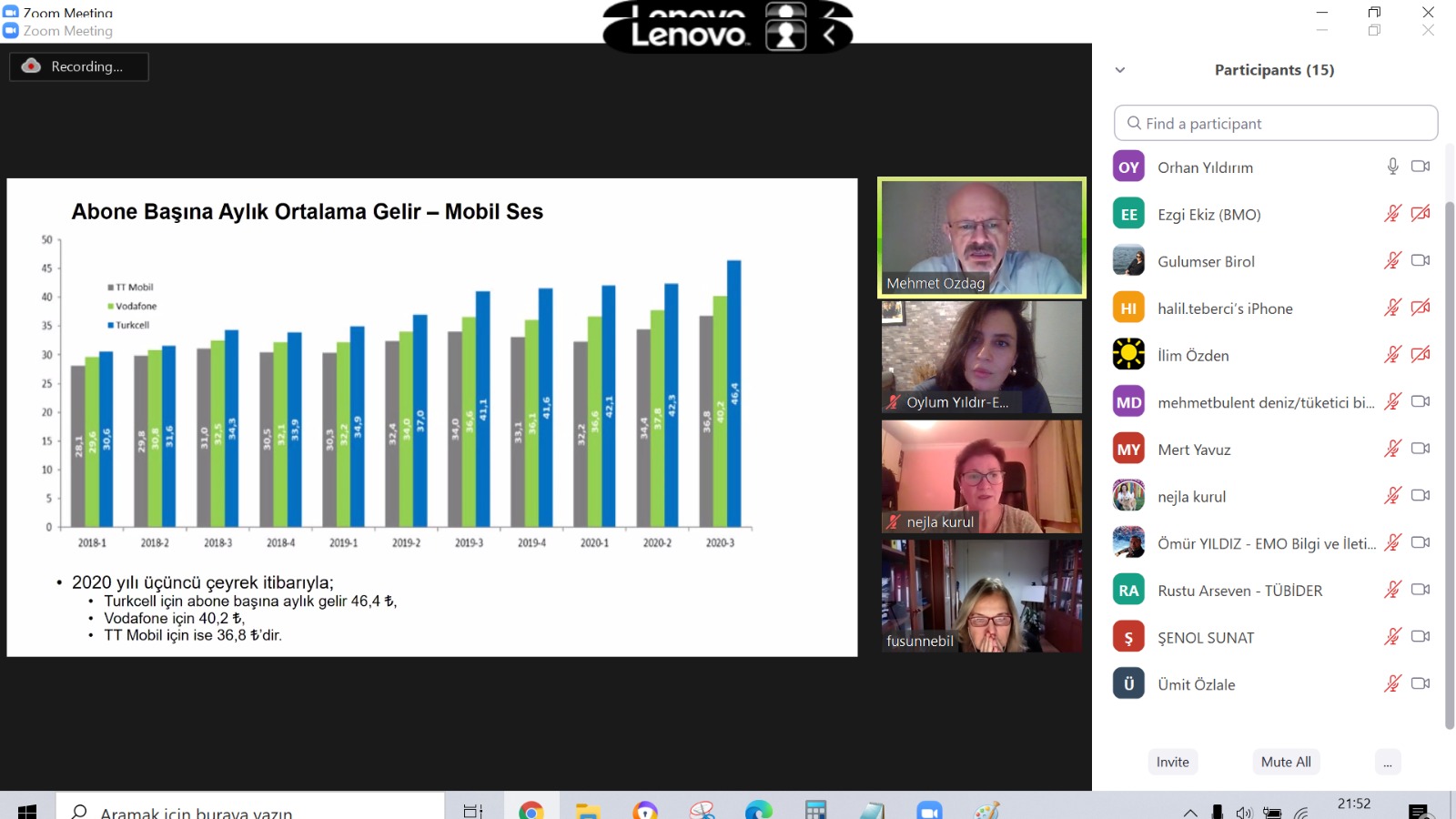Click Ömür YILDIZ's muted microphone icon
Viewport: 1456px width, 819px height.
click(1392, 543)
